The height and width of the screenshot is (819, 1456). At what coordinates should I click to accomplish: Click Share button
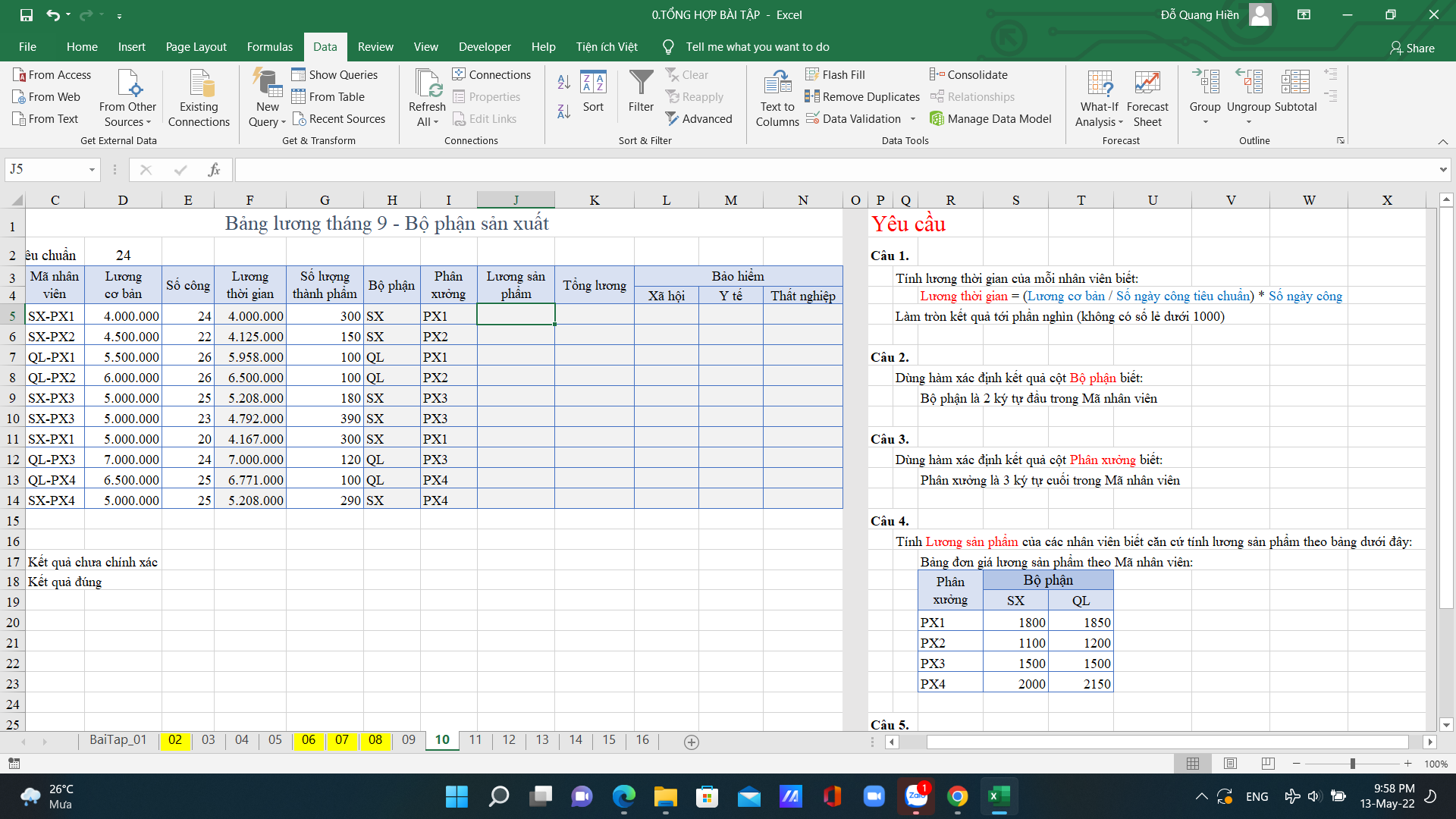(x=1412, y=48)
